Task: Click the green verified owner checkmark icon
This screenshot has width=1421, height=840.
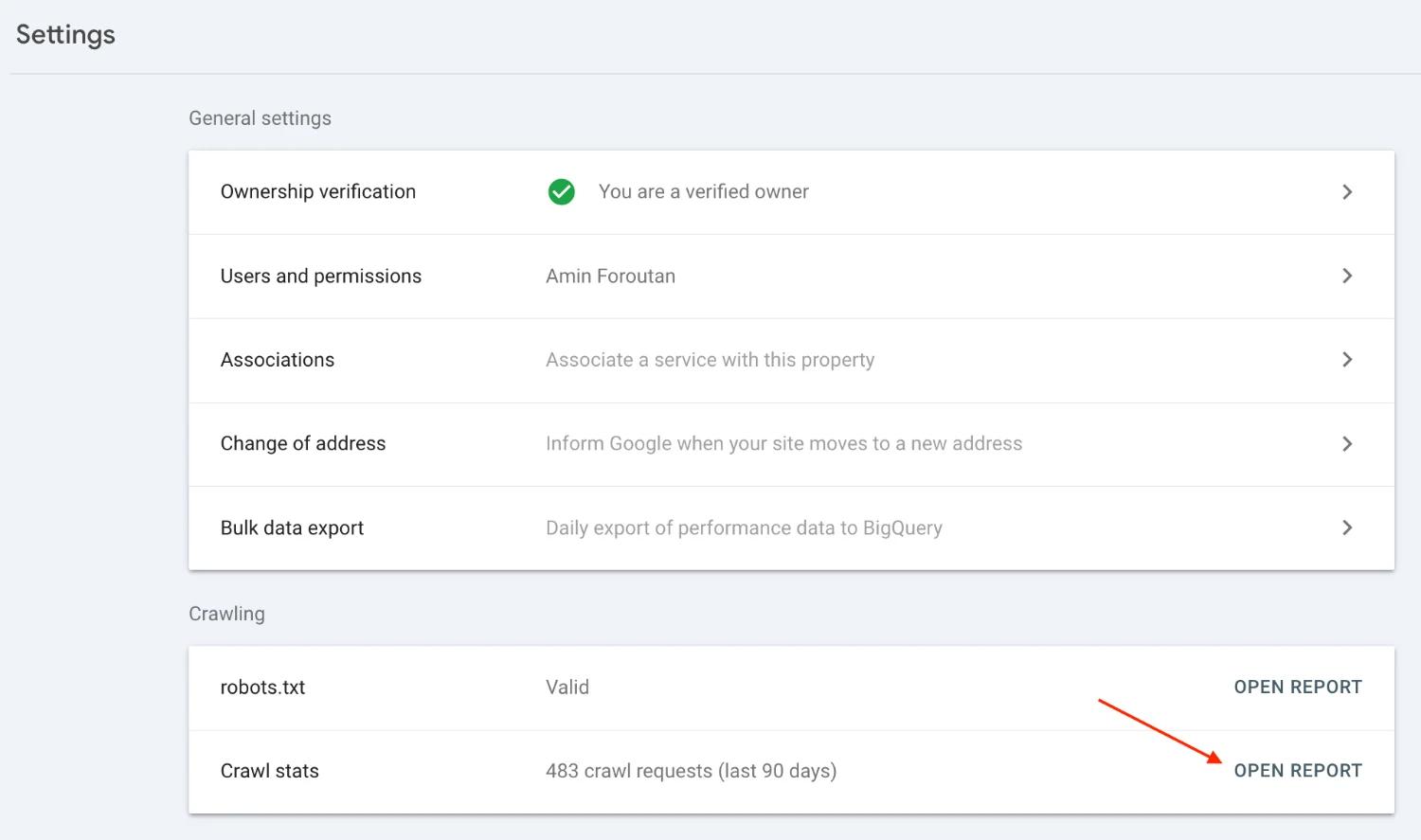Action: point(561,192)
